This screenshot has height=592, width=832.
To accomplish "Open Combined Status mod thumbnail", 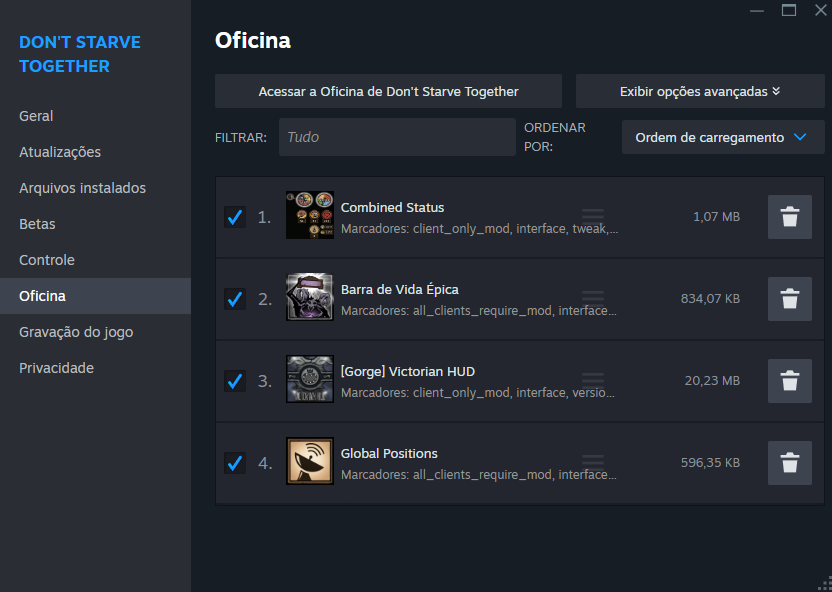I will point(310,215).
